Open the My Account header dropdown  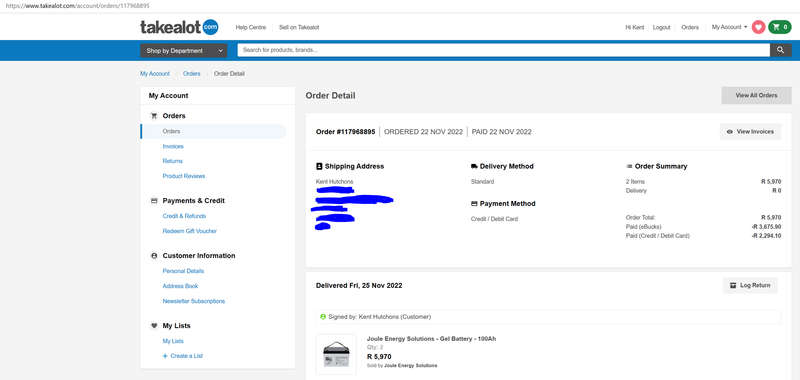coord(730,27)
